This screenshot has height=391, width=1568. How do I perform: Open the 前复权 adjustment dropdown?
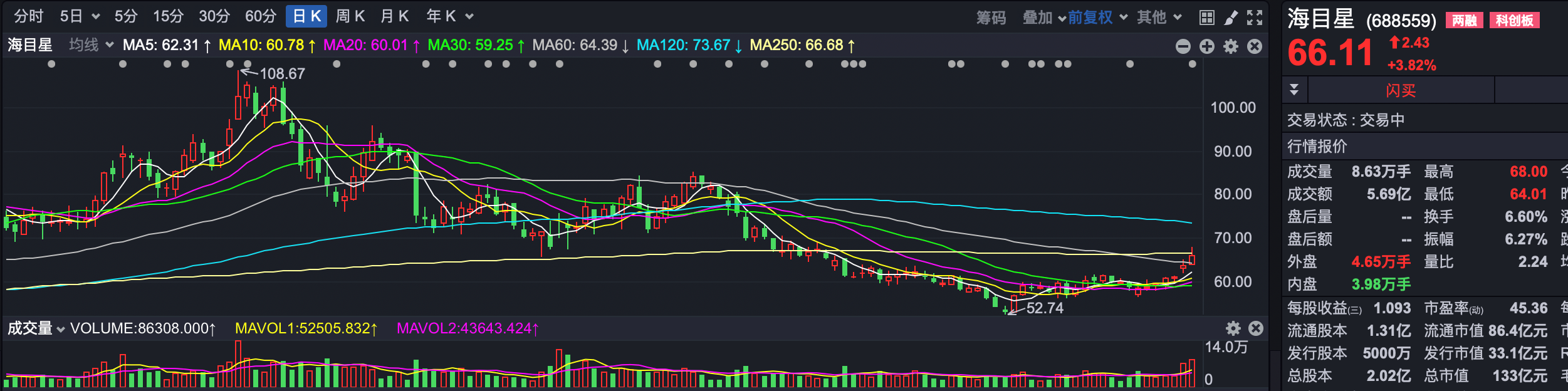point(1097,18)
